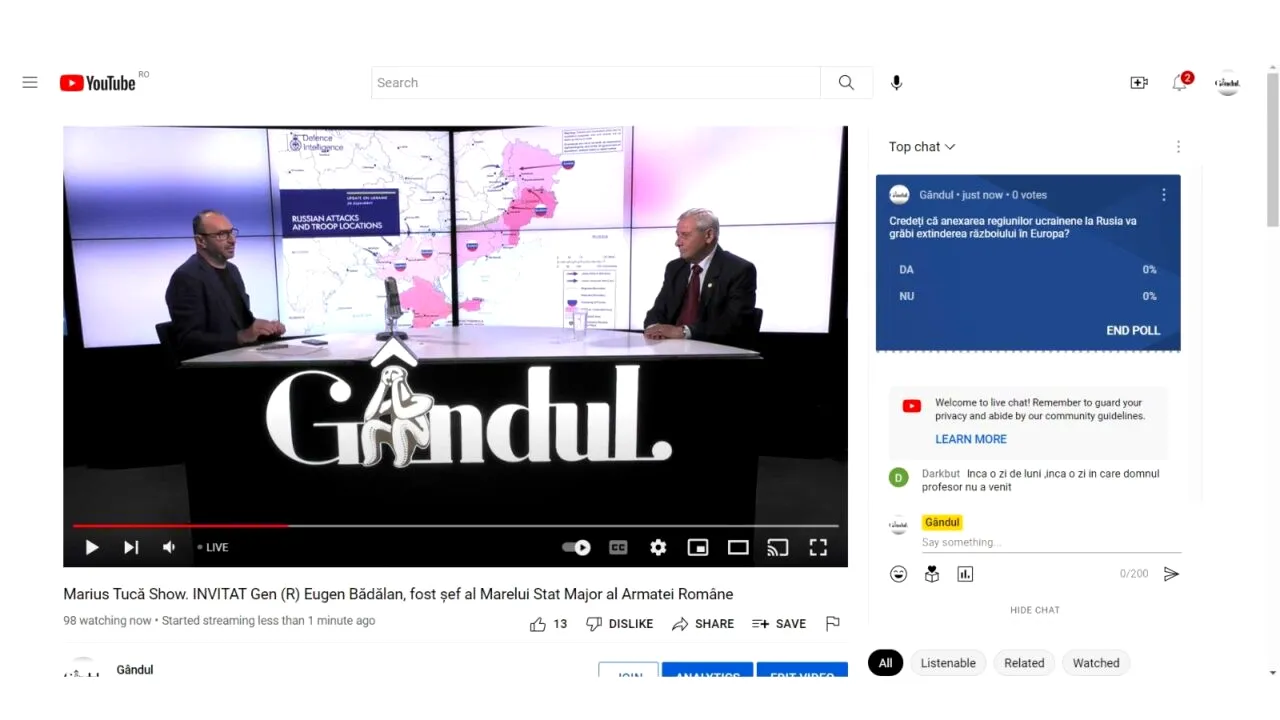Select the Listenable filter chip
Image resolution: width=1280 pixels, height=720 pixels.
948,663
